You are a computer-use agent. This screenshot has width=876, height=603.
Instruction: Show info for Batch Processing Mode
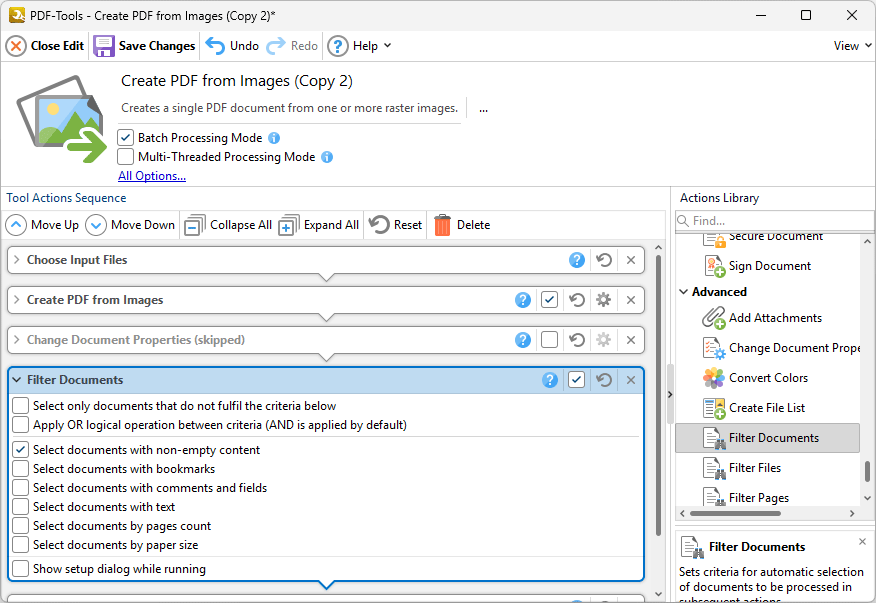pos(274,138)
